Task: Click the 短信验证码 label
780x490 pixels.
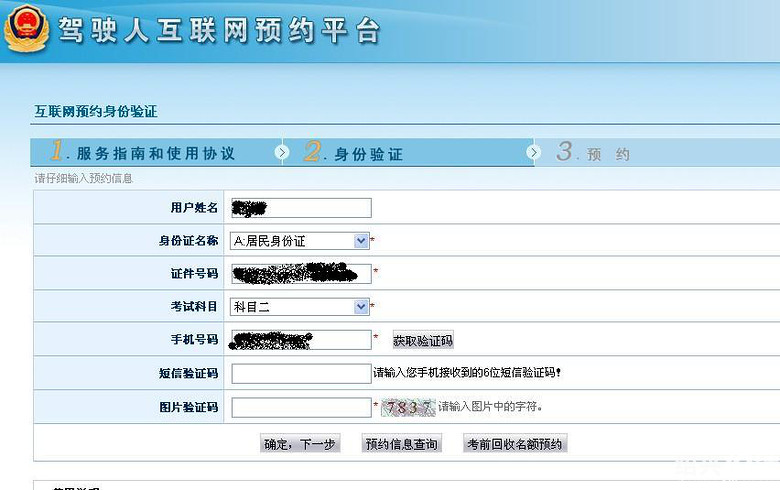Action: [188, 374]
